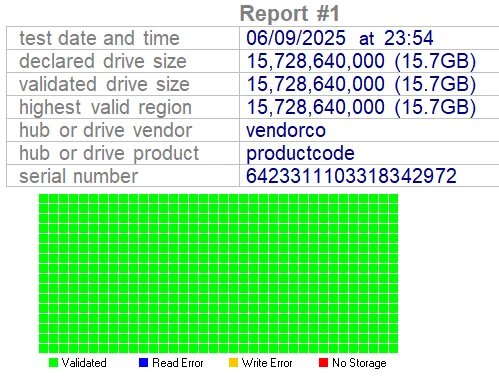This screenshot has width=499, height=379.
Task: Select the 'Read Error' legend text
Action: (x=178, y=363)
